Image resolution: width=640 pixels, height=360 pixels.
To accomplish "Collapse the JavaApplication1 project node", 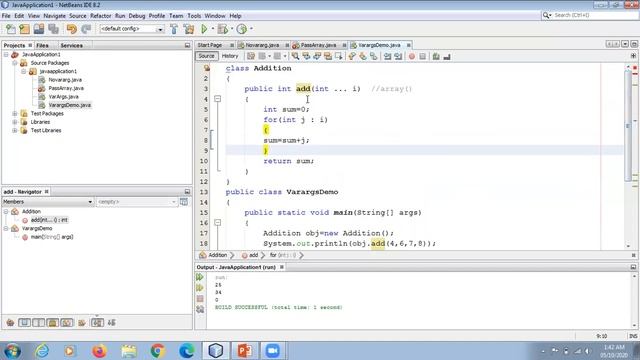I will point(6,54).
